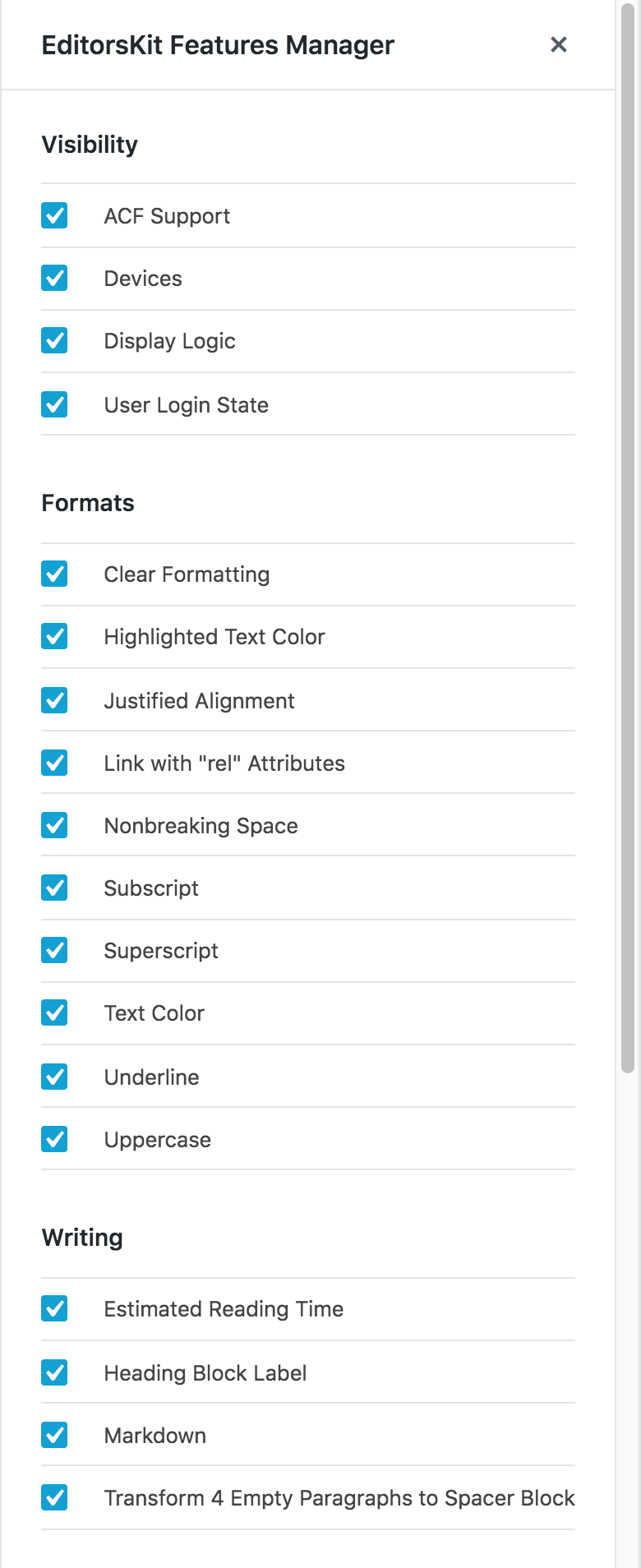
Task: Disable the Devices visibility feature
Action: (55, 278)
